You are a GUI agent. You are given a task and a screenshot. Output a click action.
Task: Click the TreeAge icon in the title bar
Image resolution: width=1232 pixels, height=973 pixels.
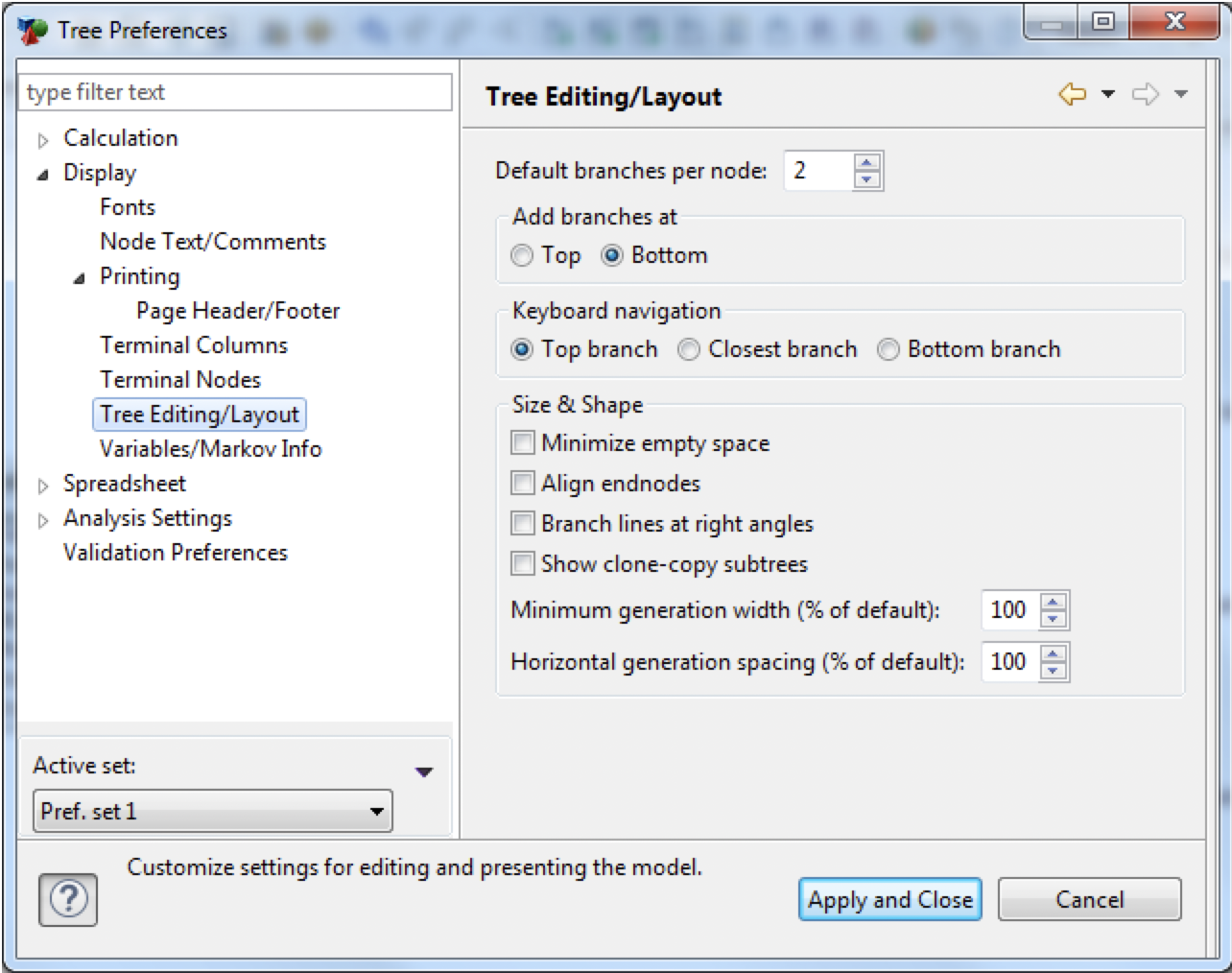pos(32,29)
